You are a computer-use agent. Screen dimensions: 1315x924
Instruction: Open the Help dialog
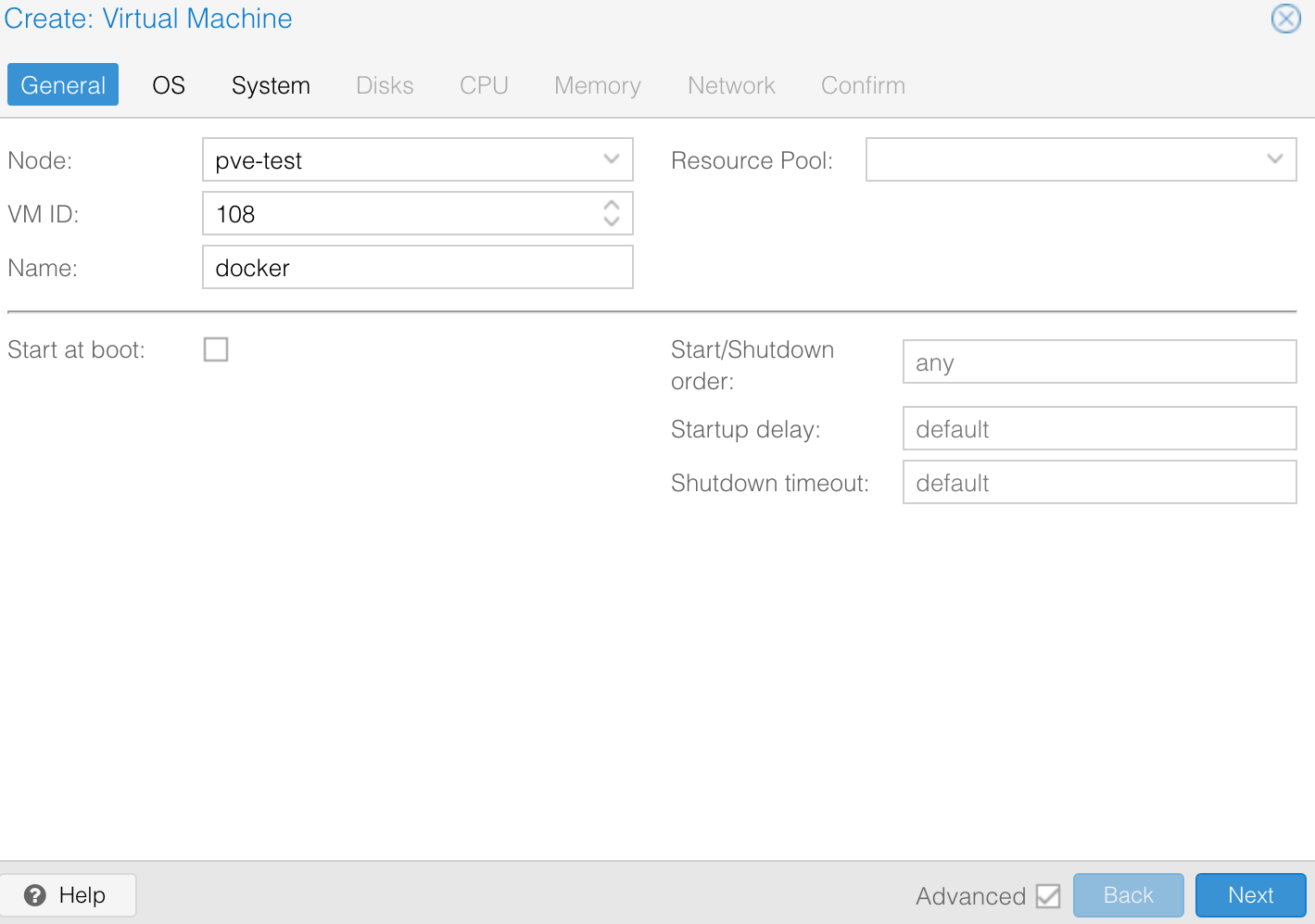tap(68, 895)
